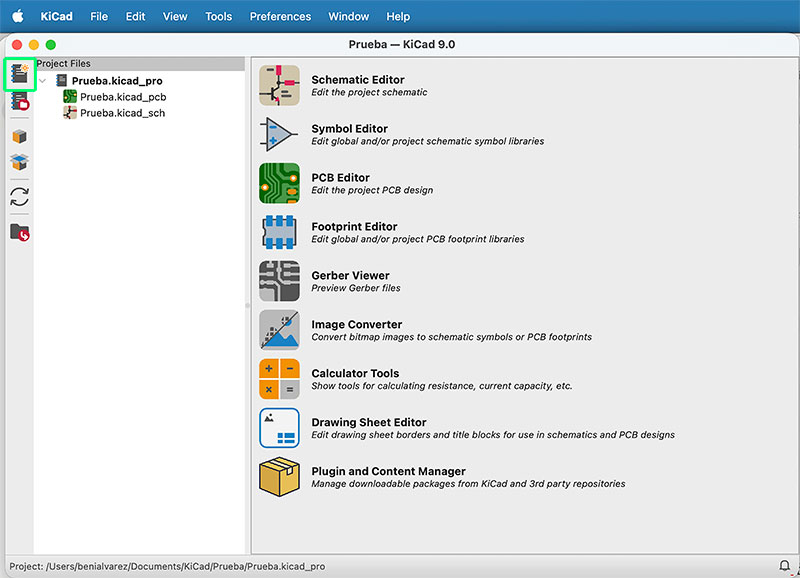Click the 'Convert bitmap images' description
Screen dimensions: 800x578
(452, 337)
